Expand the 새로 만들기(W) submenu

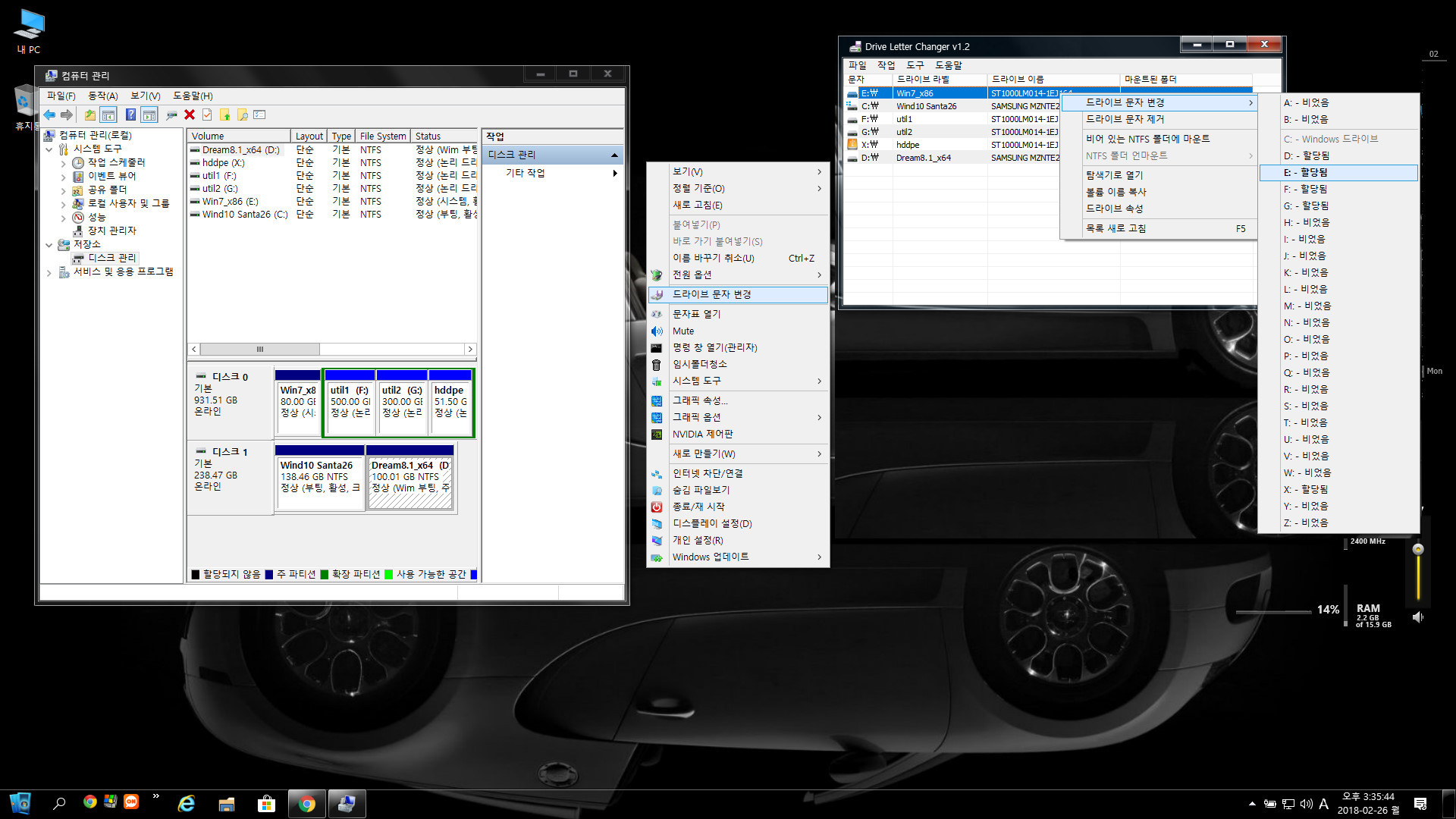(738, 453)
